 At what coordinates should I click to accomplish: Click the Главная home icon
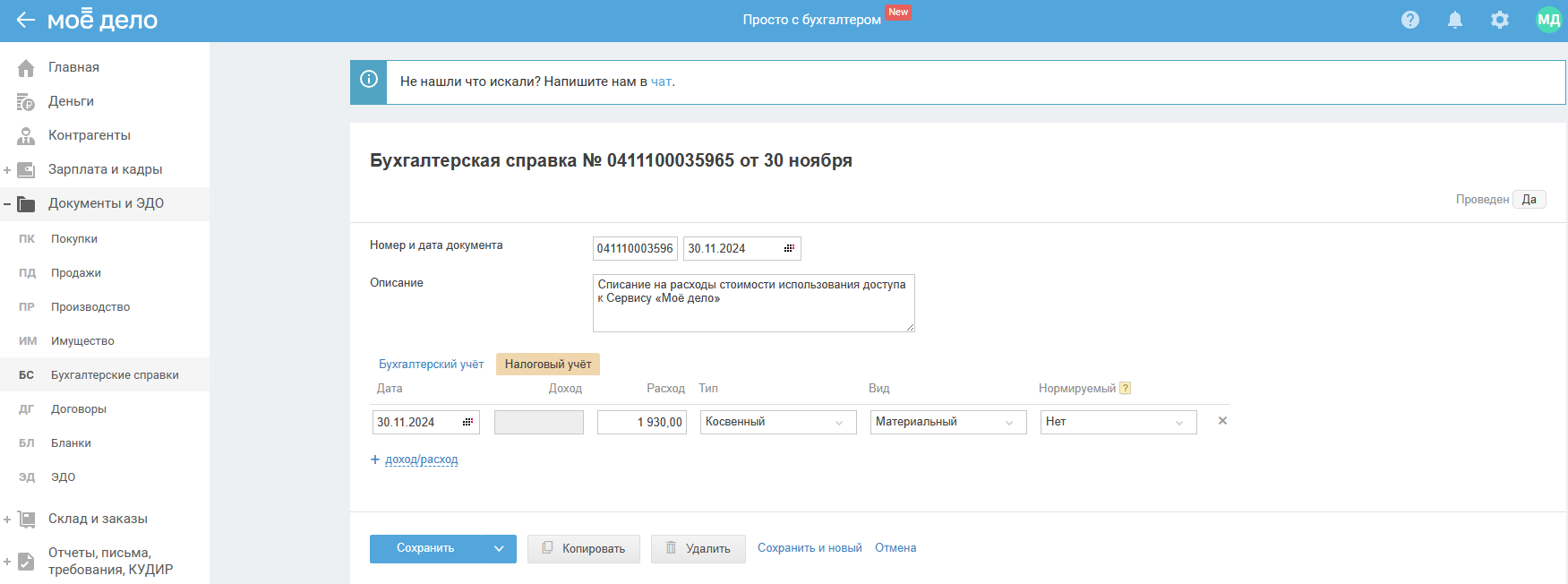point(26,67)
